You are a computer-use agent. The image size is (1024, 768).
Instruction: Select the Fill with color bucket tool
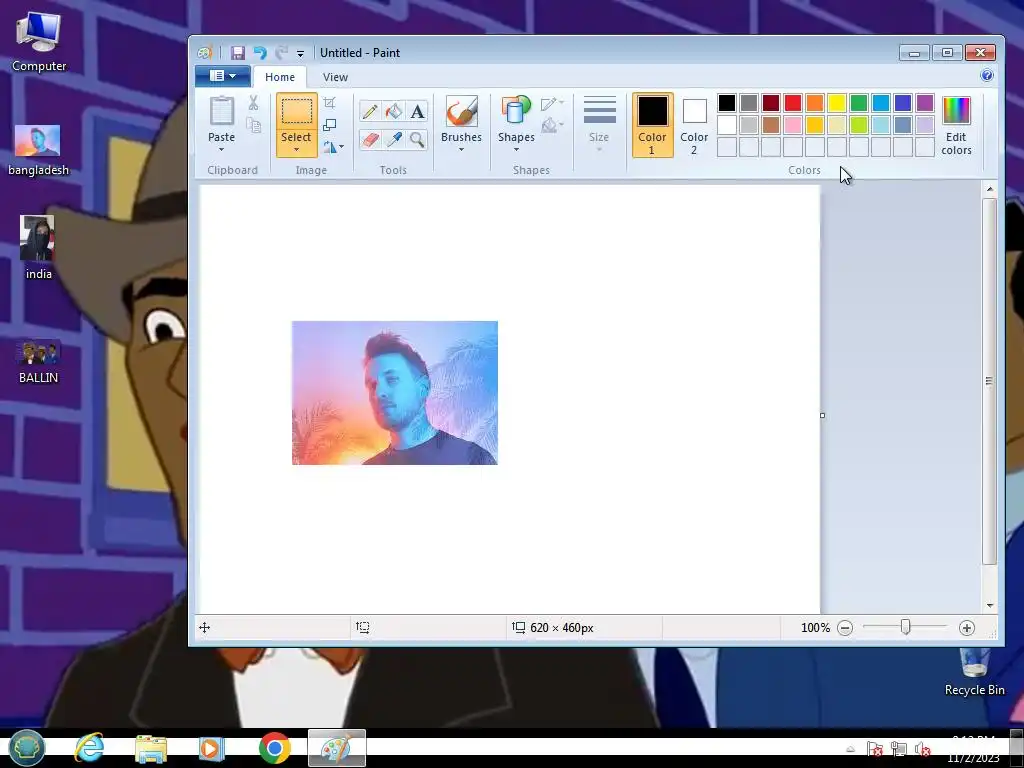(393, 111)
